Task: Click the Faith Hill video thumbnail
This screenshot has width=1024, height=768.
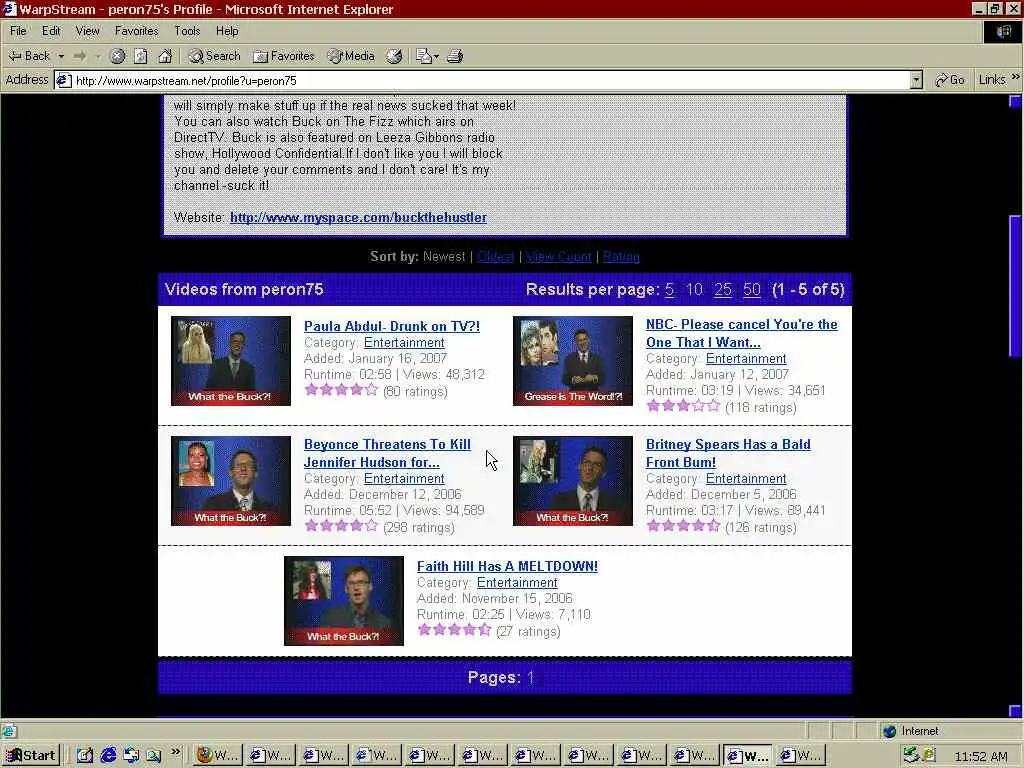Action: 344,601
